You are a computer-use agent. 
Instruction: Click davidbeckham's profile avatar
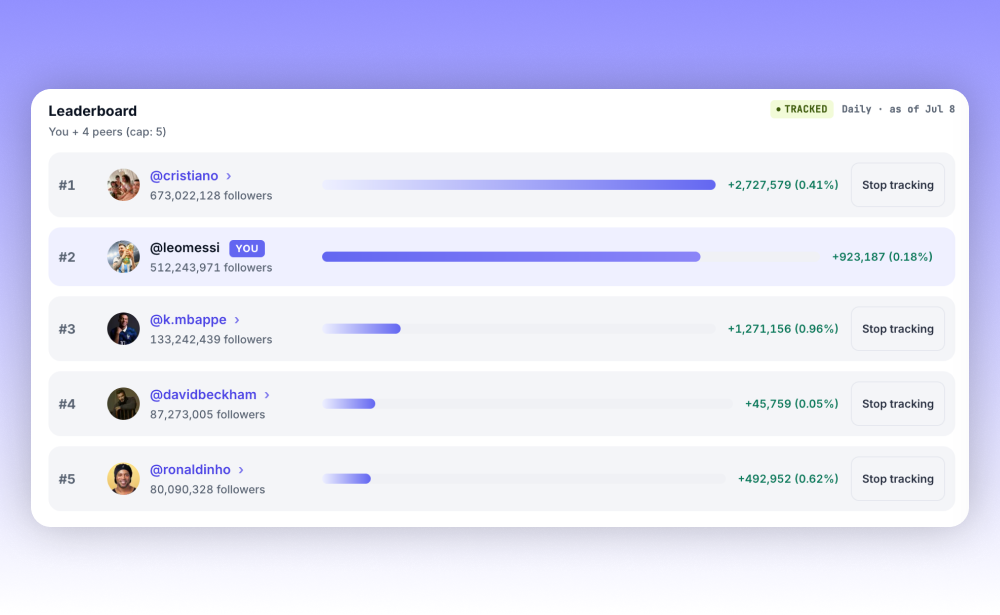123,404
